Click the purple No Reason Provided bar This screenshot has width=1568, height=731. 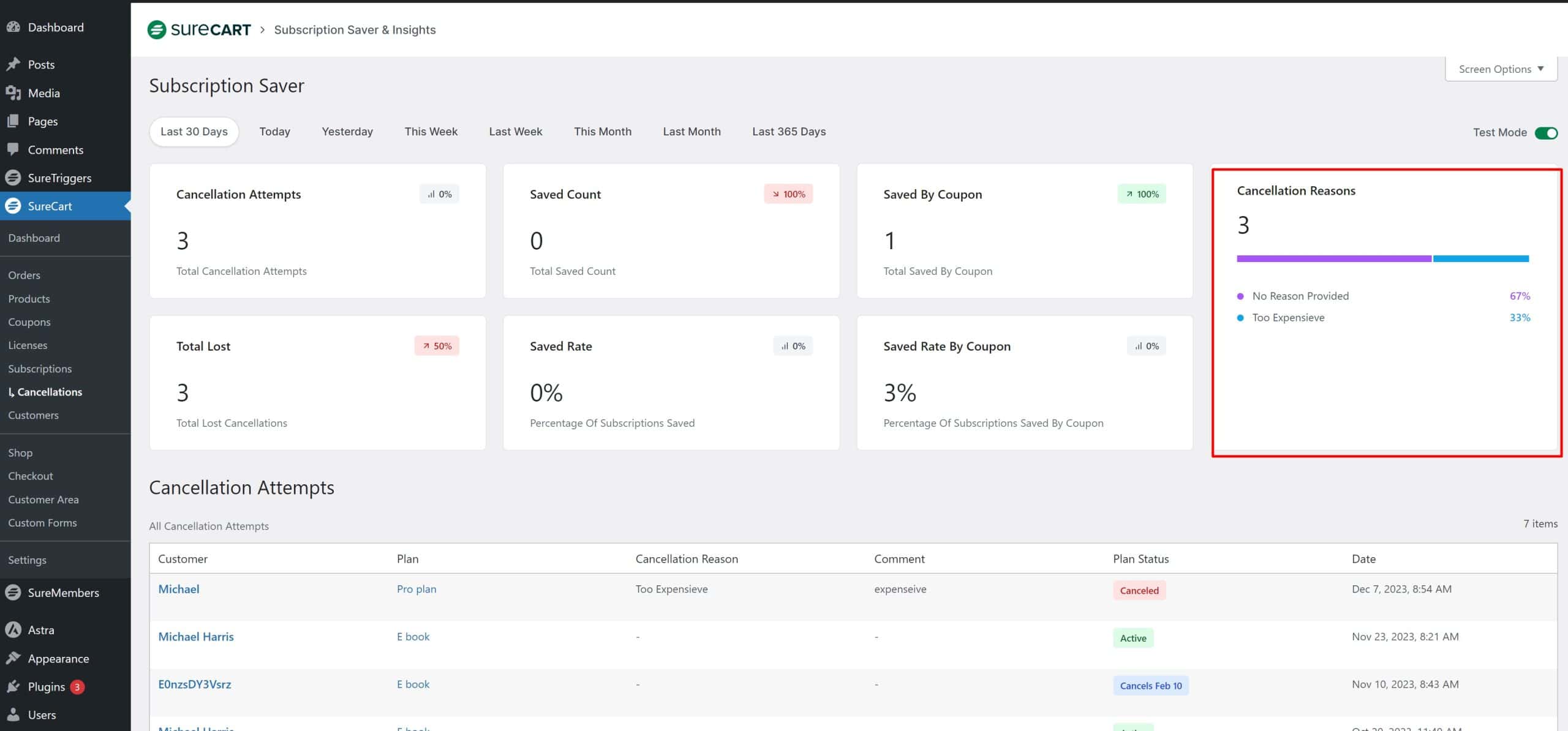coord(1333,259)
